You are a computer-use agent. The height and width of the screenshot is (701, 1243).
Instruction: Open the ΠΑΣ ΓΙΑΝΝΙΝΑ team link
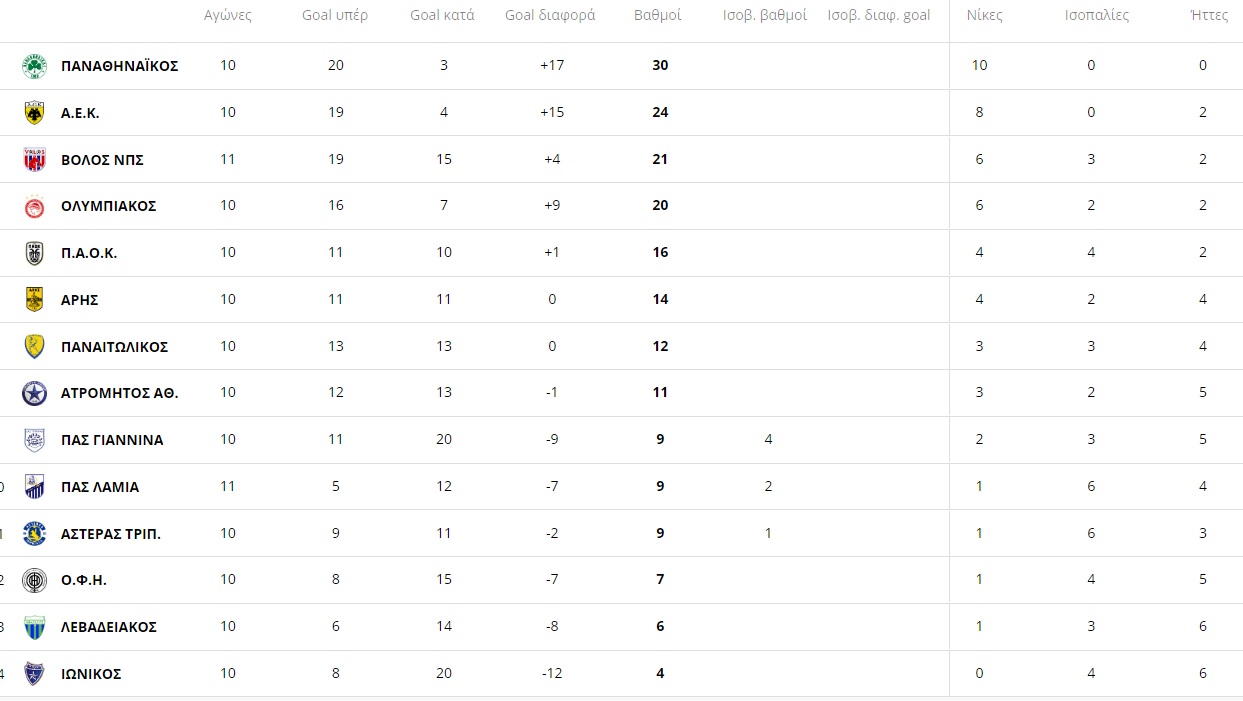(x=112, y=440)
